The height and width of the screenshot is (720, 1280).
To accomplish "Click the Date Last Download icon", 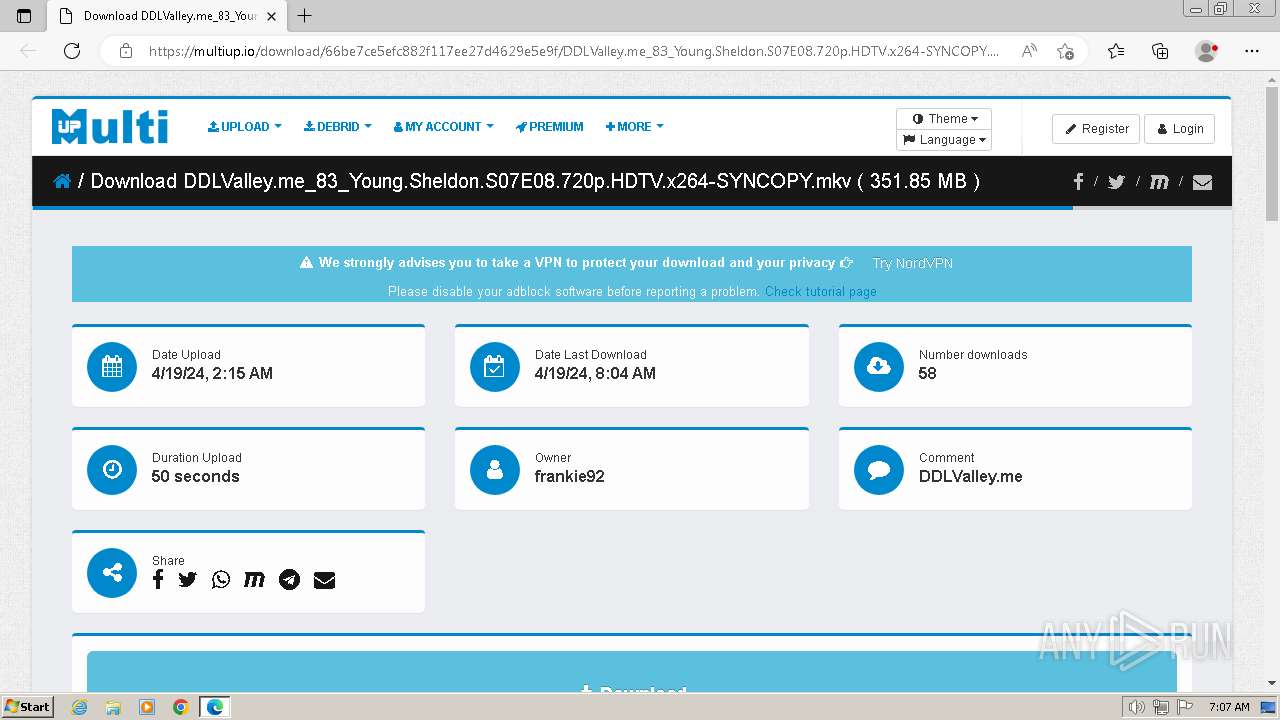I will pyautogui.click(x=495, y=366).
